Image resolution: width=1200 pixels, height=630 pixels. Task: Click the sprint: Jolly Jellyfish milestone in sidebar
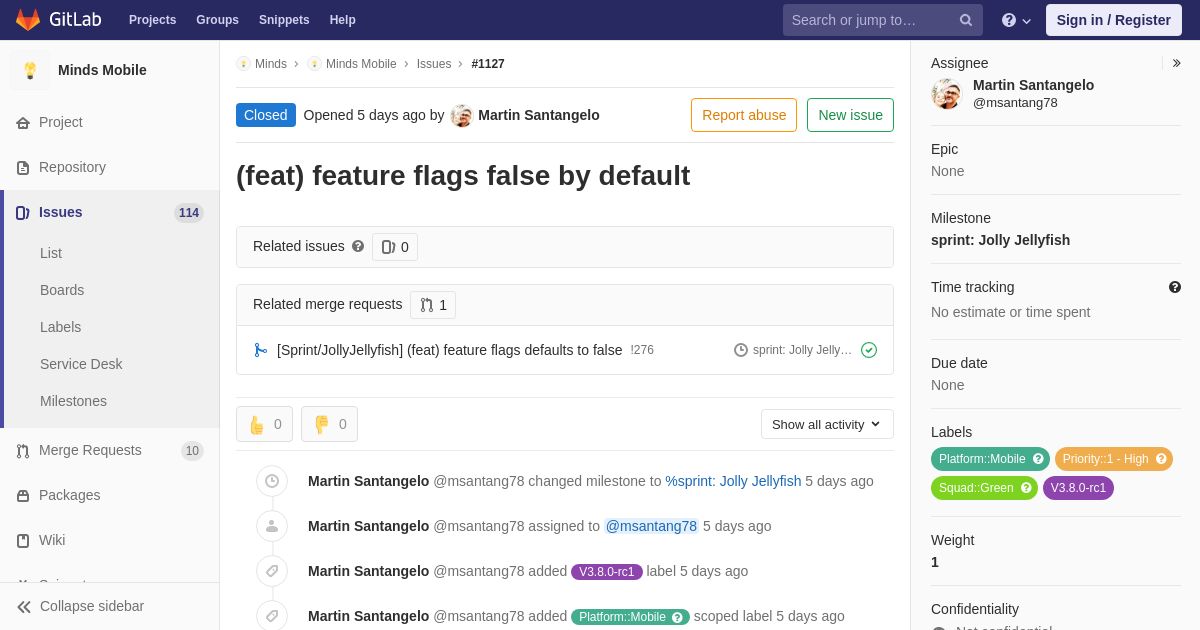click(x=1000, y=240)
